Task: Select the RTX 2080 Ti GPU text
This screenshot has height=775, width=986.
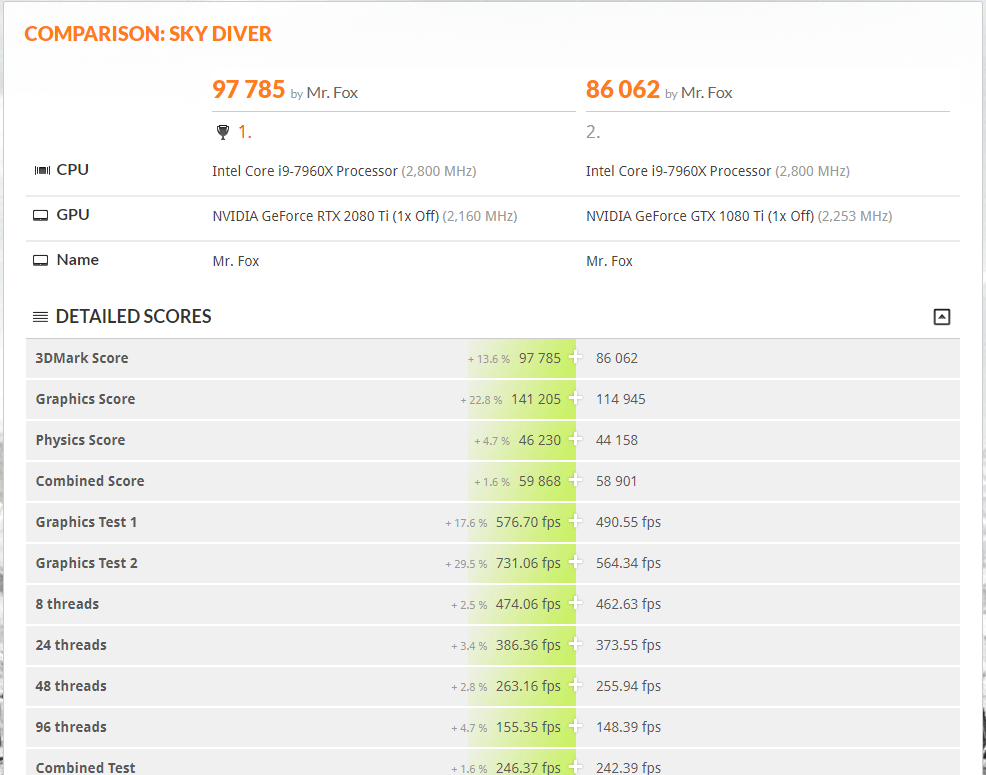Action: click(326, 216)
